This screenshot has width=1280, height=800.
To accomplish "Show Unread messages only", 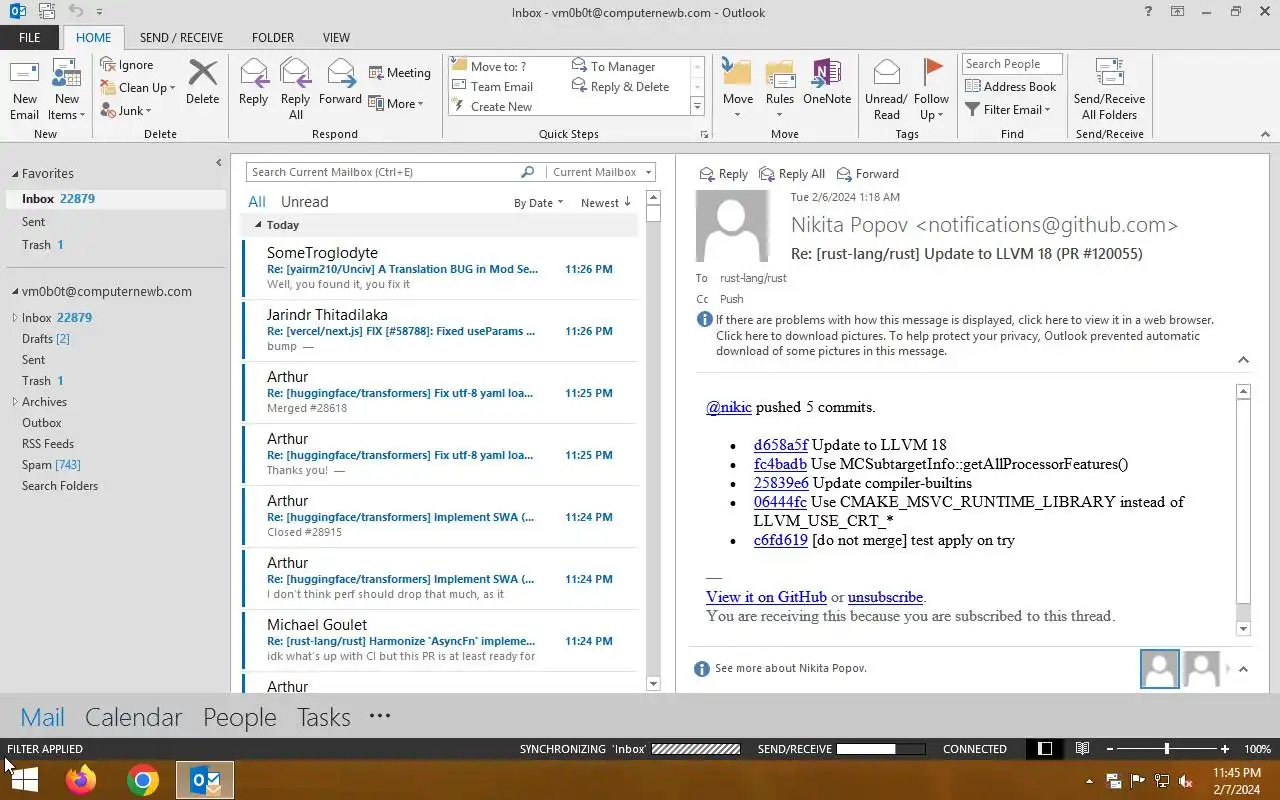I will tap(304, 202).
